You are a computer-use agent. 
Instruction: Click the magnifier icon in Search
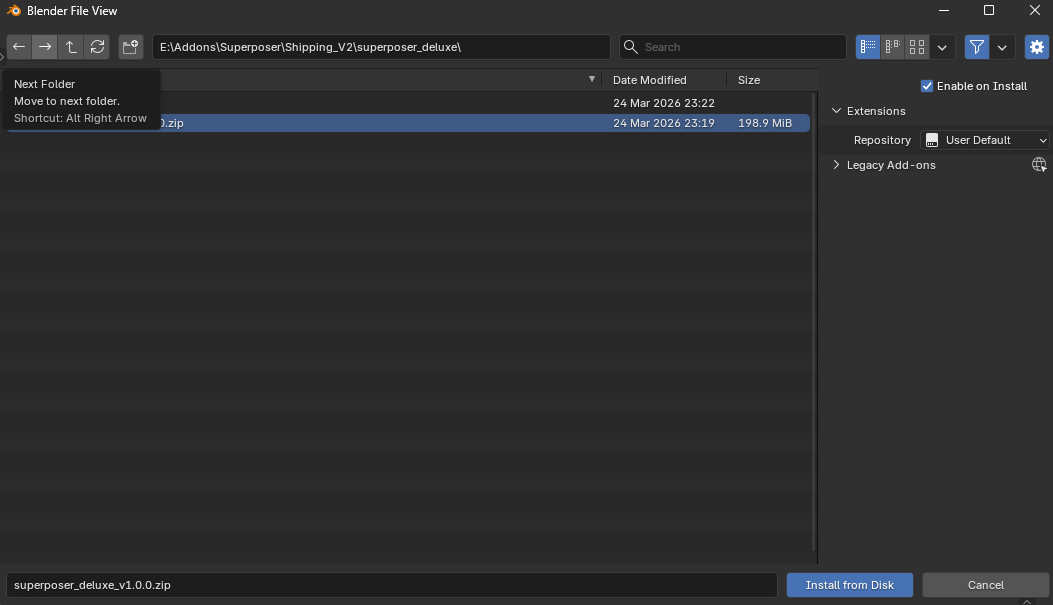(631, 47)
